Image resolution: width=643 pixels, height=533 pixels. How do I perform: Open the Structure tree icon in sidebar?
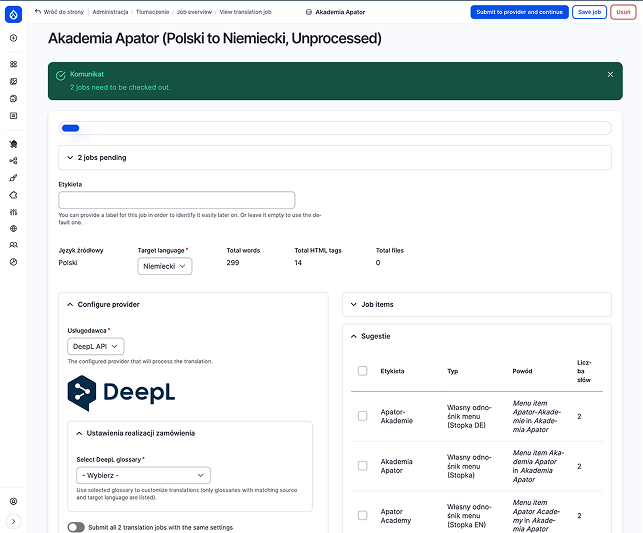(x=14, y=161)
